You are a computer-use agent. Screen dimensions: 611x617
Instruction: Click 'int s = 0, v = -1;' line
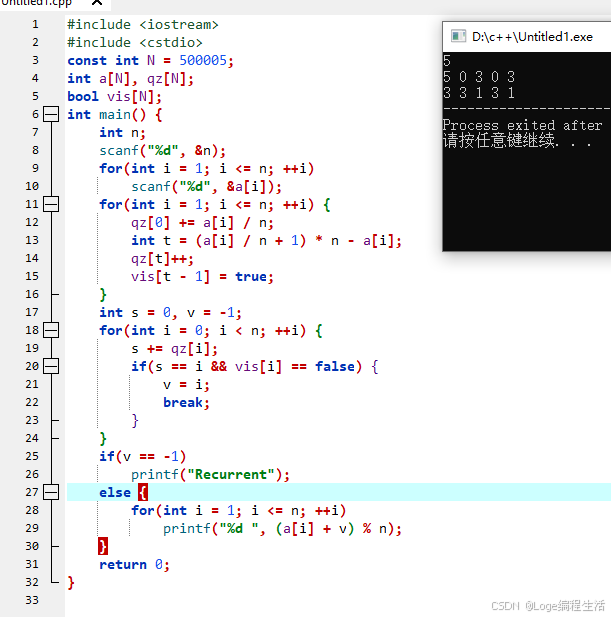point(170,313)
